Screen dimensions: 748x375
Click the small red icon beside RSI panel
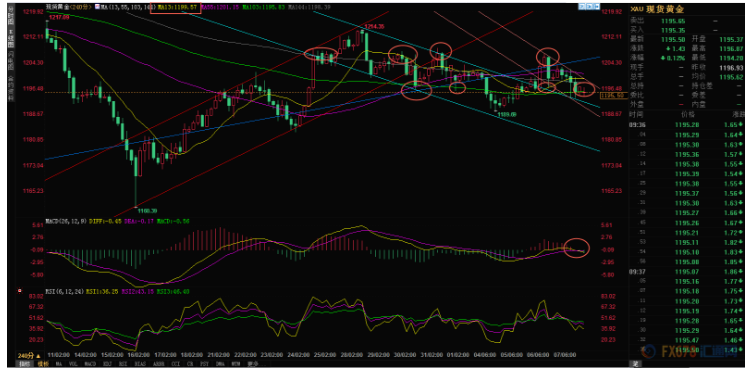click(x=20, y=291)
